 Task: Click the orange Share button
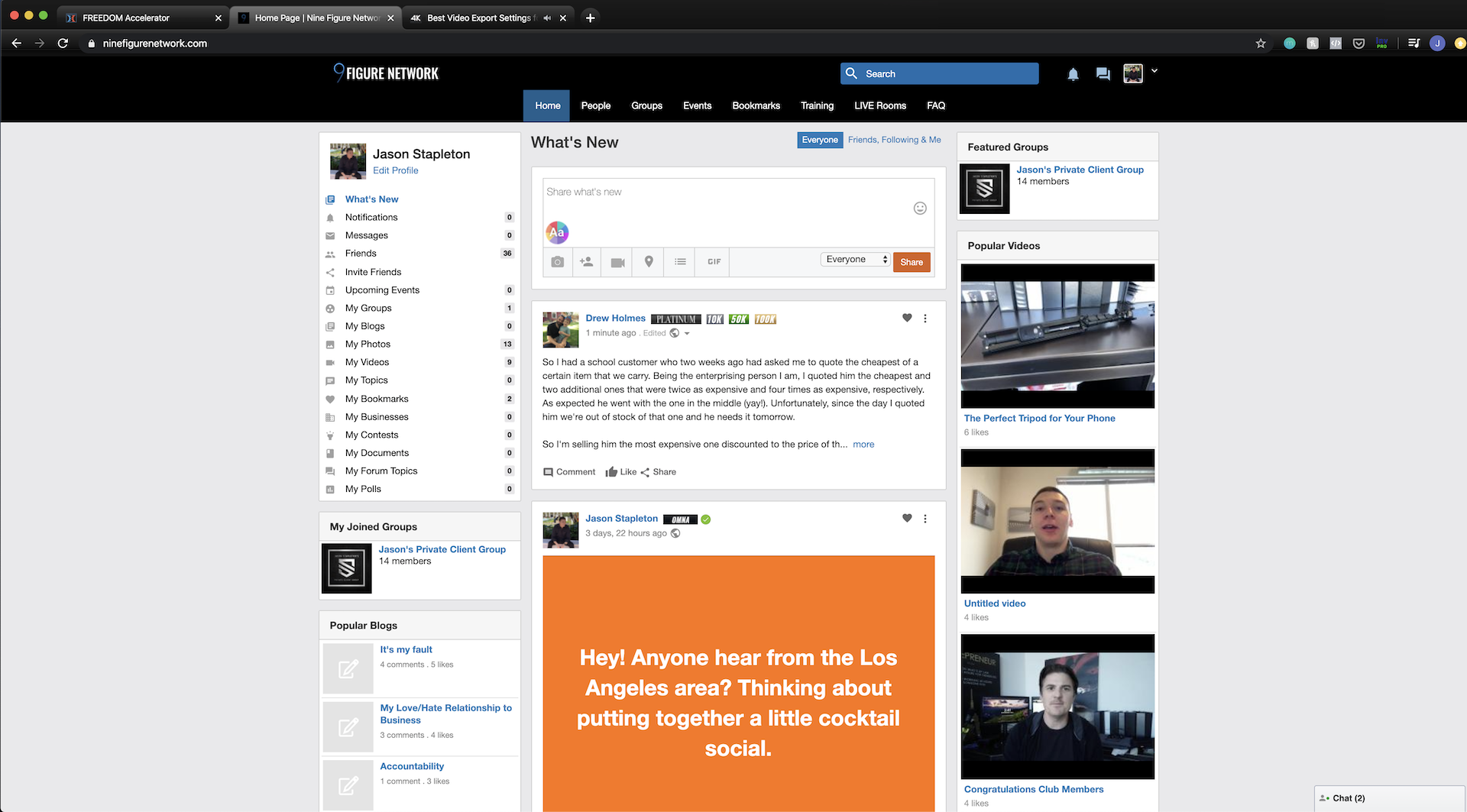coord(912,262)
